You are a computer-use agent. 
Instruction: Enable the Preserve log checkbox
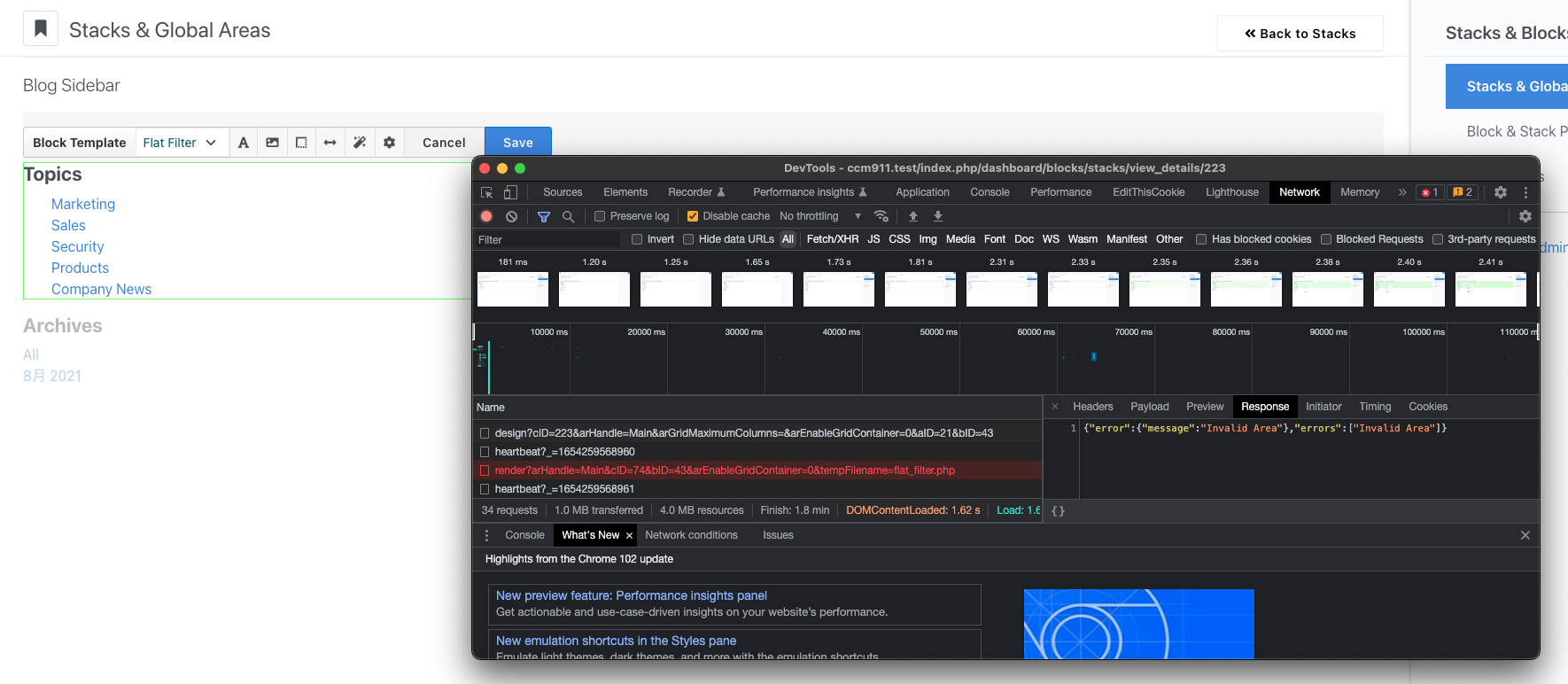pyautogui.click(x=600, y=216)
